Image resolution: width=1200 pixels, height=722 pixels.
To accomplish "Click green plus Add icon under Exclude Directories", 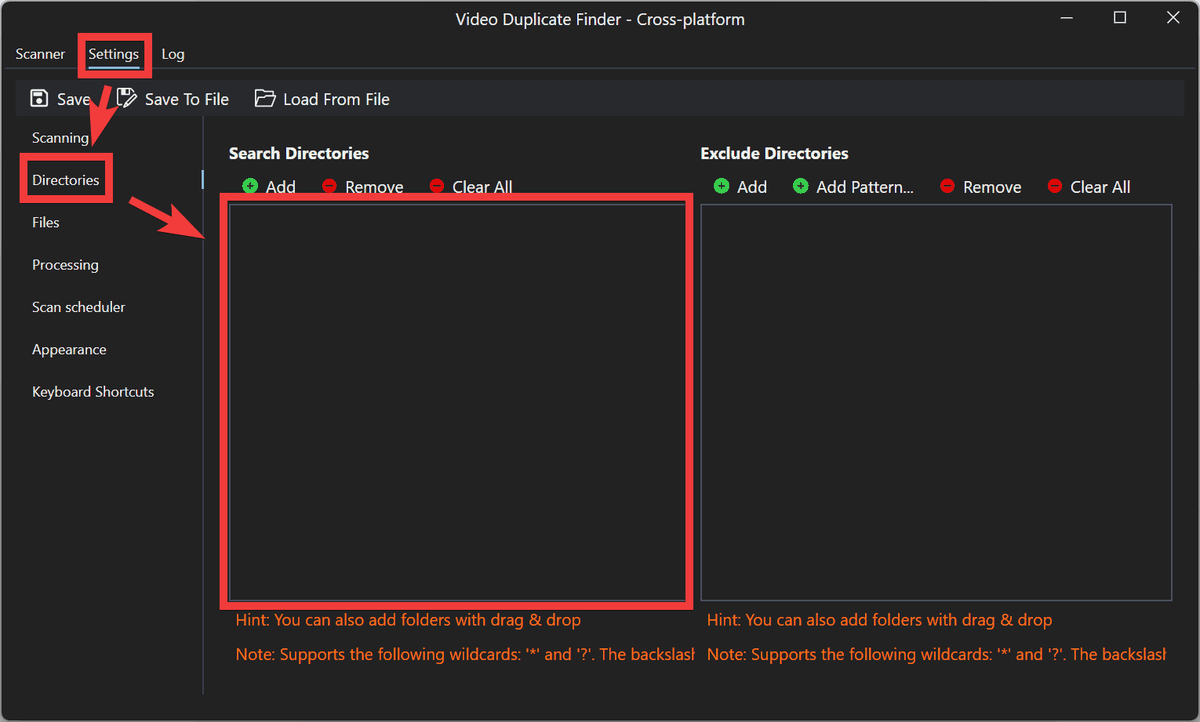I will [721, 186].
